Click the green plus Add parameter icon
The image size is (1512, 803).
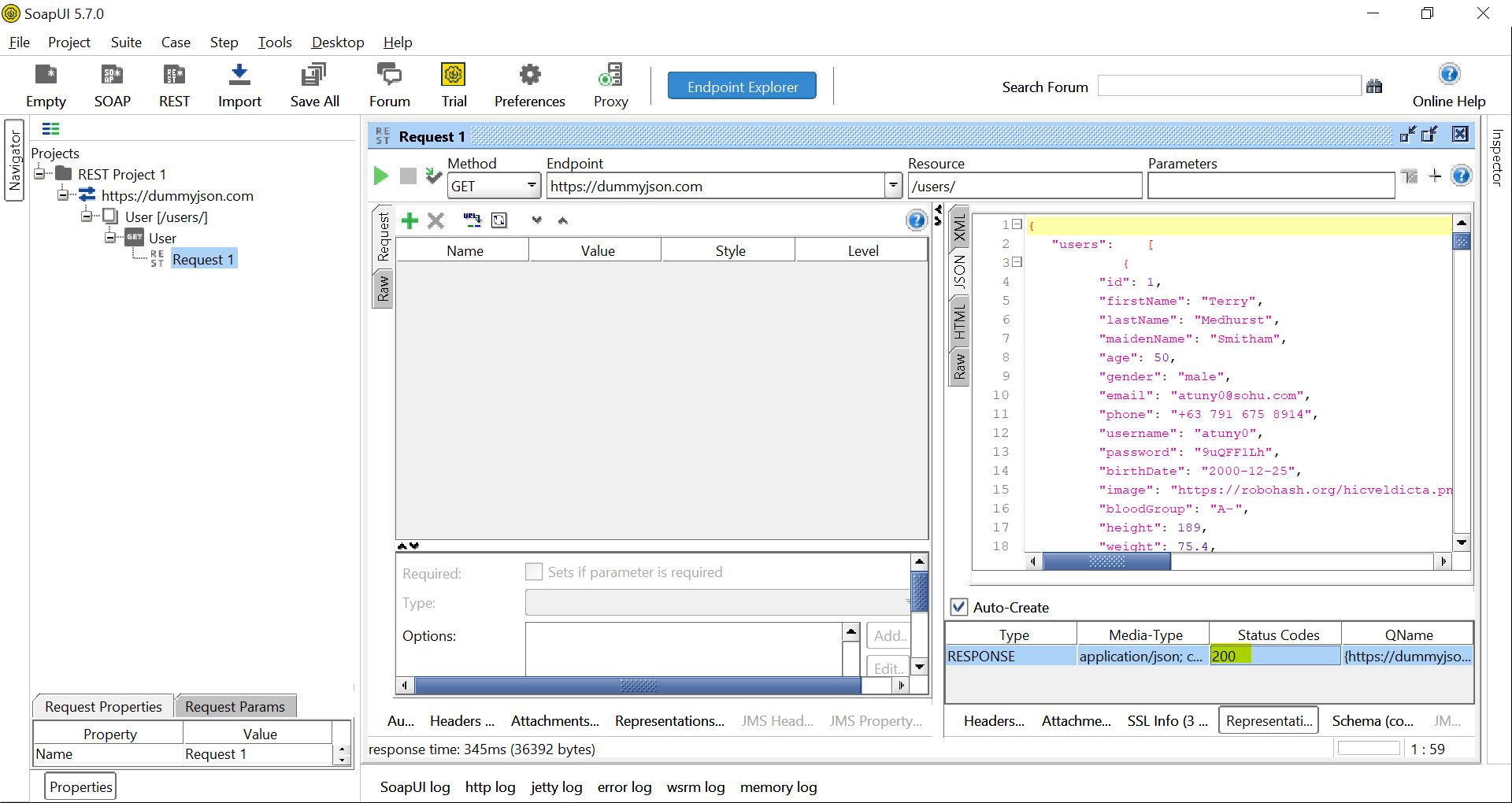[x=409, y=220]
